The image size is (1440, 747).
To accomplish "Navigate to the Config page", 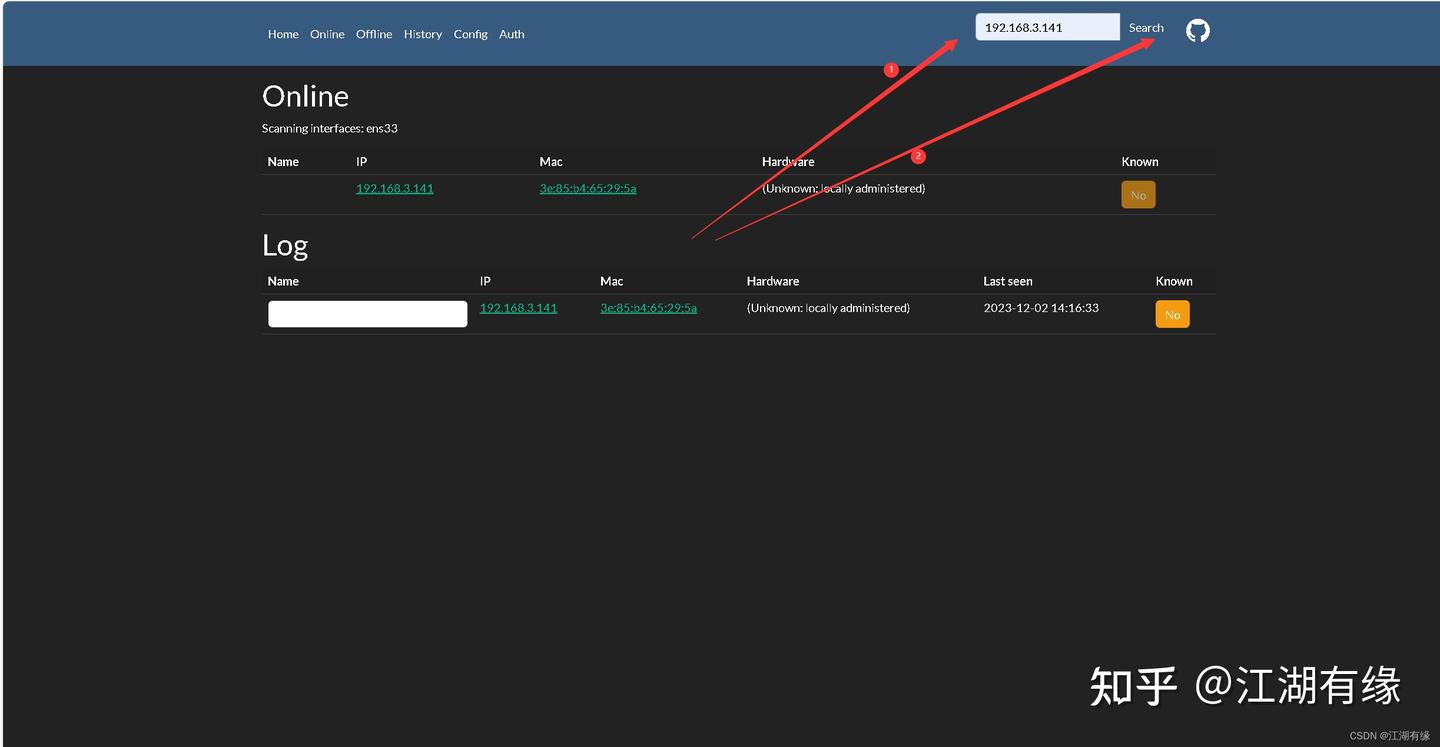I will pyautogui.click(x=470, y=33).
